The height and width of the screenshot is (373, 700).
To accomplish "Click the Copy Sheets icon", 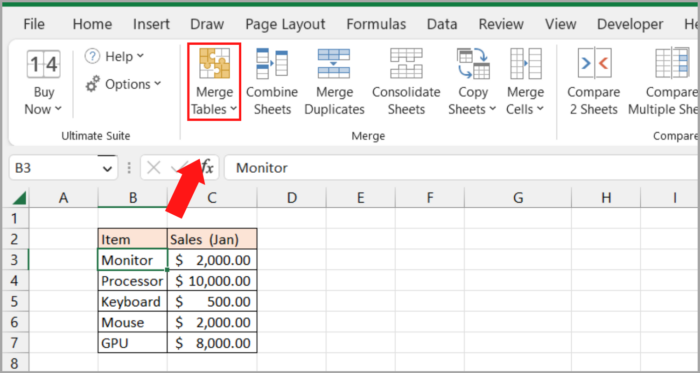I will [473, 63].
